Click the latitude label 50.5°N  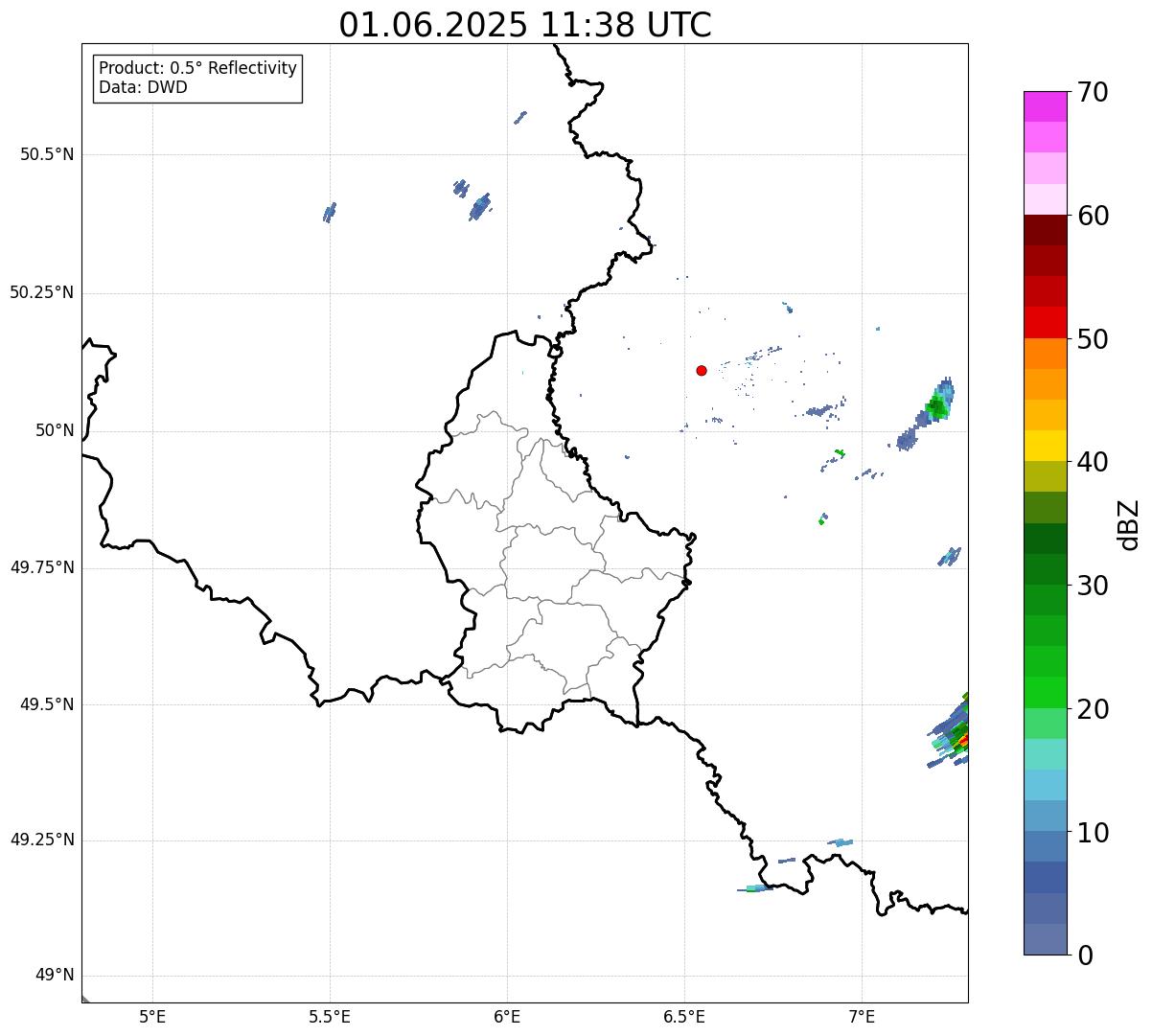pos(47,154)
